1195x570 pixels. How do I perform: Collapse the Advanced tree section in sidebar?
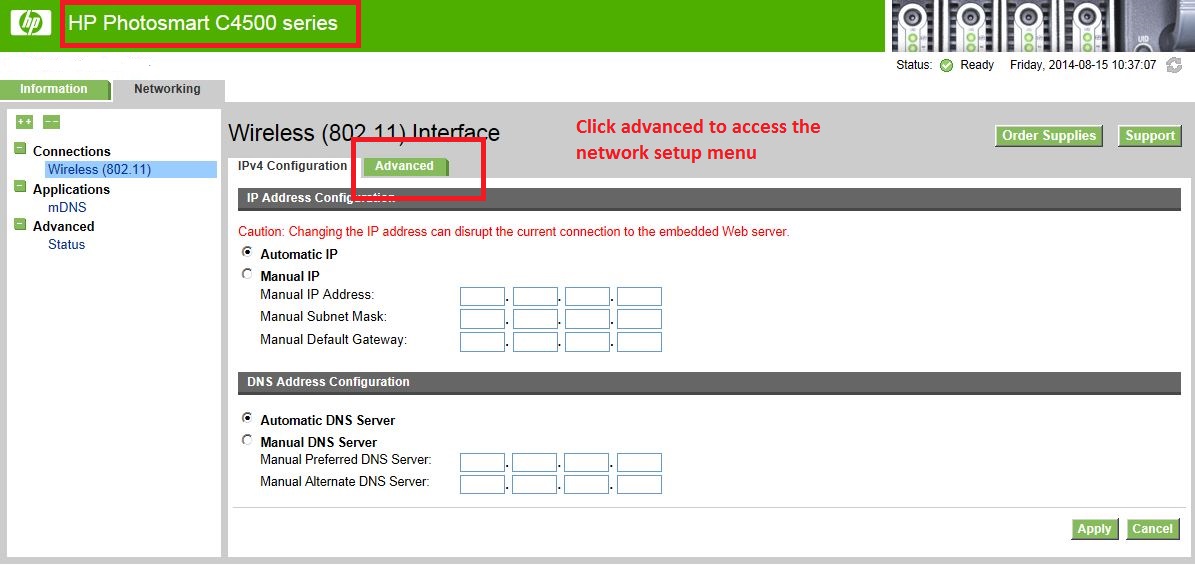21,224
